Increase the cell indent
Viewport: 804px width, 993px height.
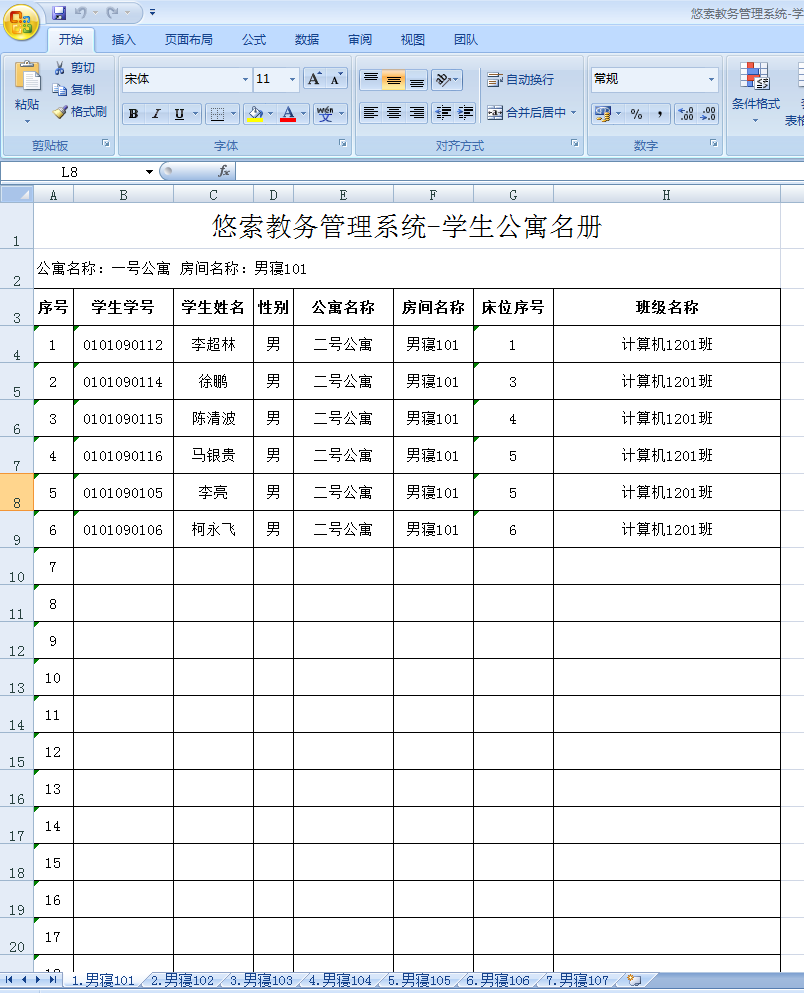tap(465, 113)
